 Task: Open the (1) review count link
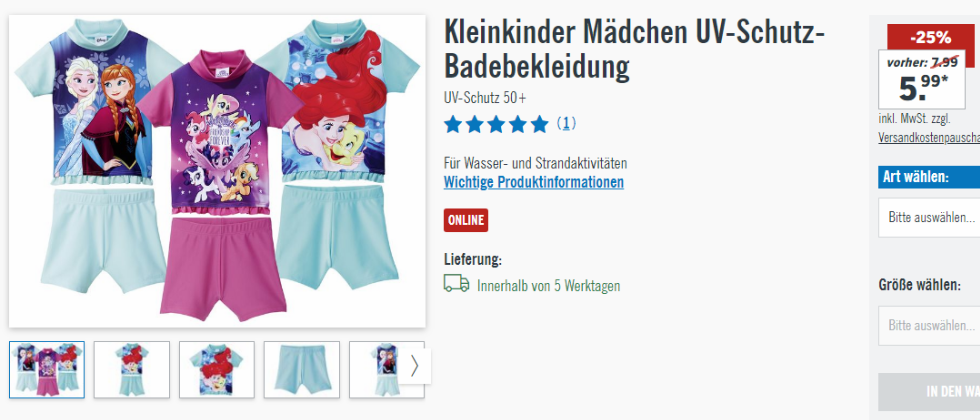click(566, 124)
